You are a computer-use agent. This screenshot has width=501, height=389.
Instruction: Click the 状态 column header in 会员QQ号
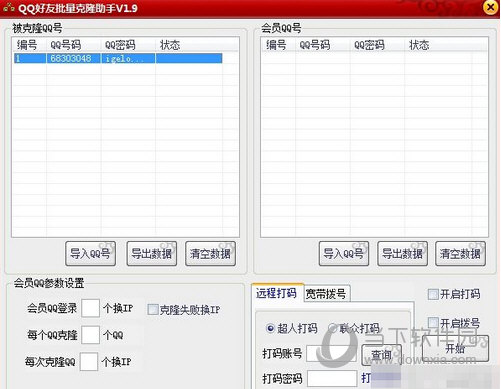coord(438,45)
